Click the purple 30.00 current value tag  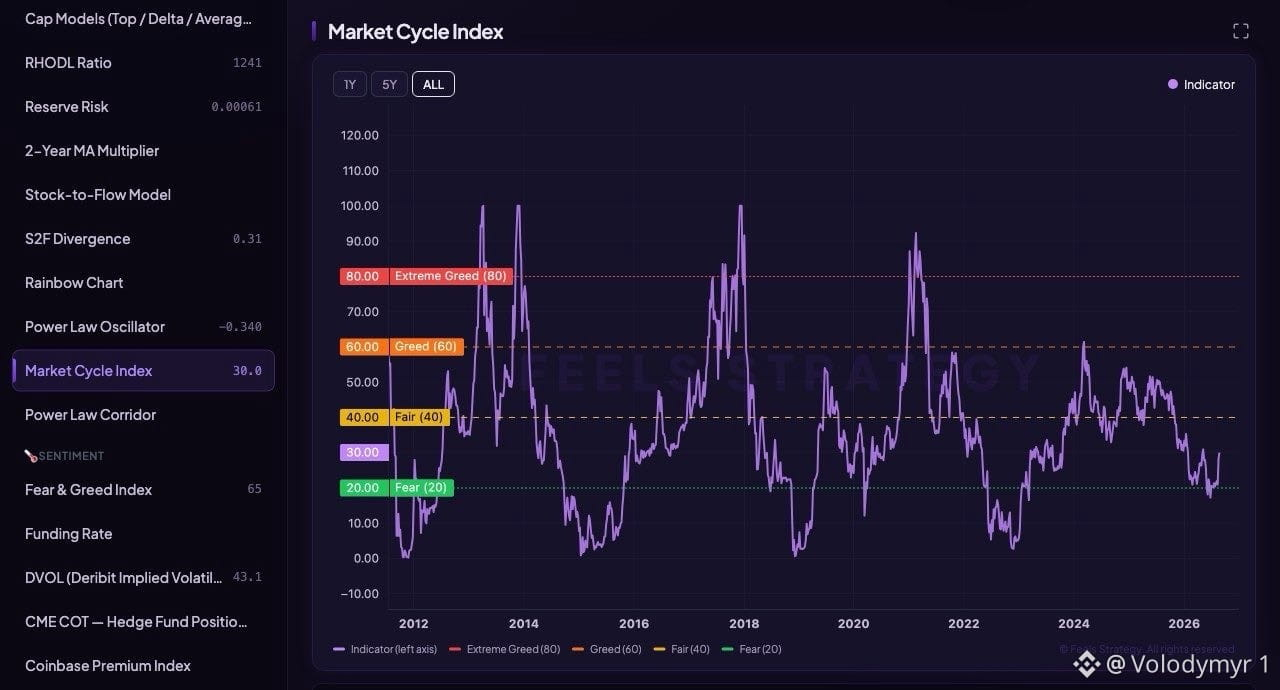[x=362, y=453]
